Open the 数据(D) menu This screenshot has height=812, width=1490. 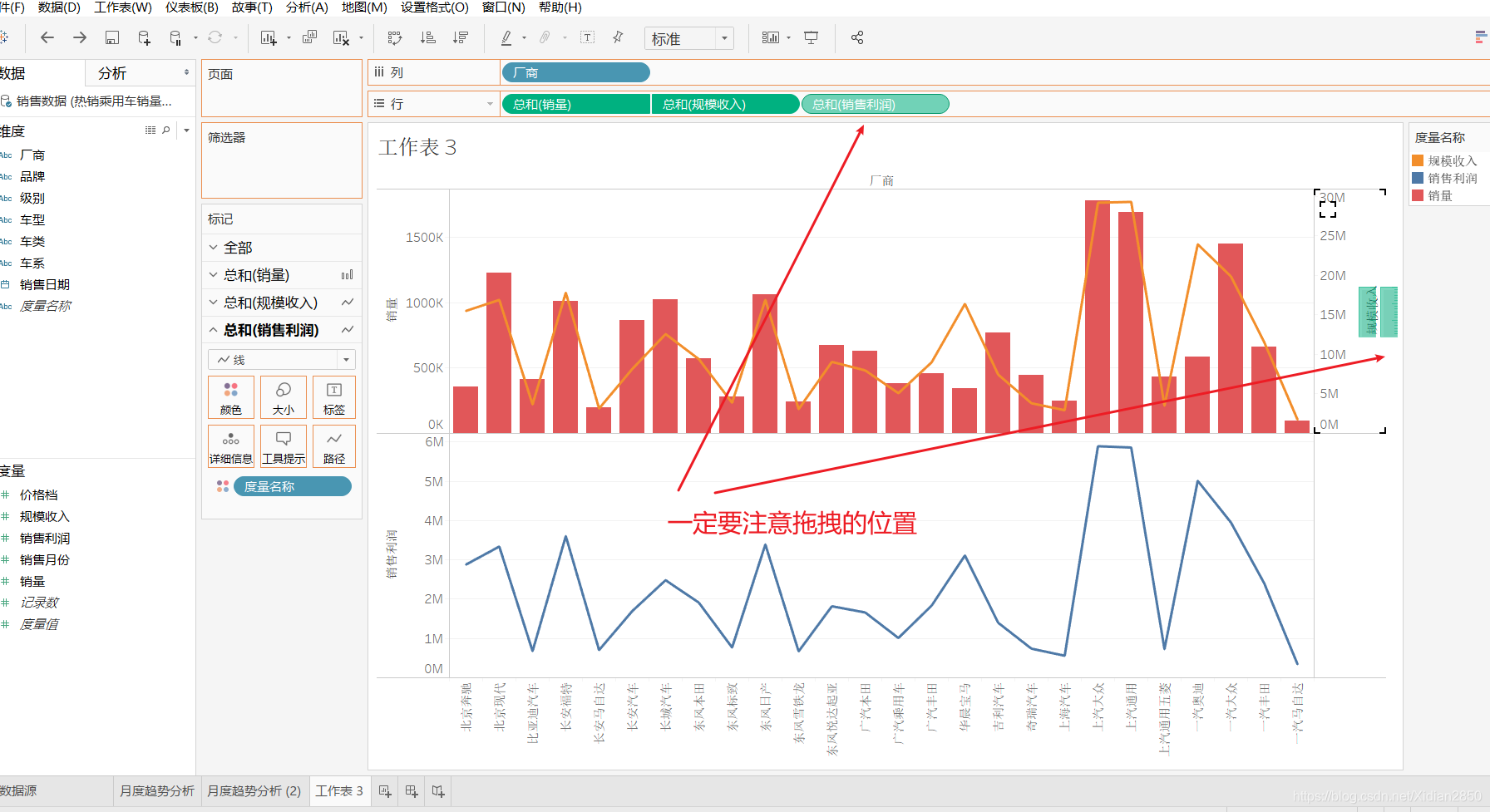coord(59,7)
